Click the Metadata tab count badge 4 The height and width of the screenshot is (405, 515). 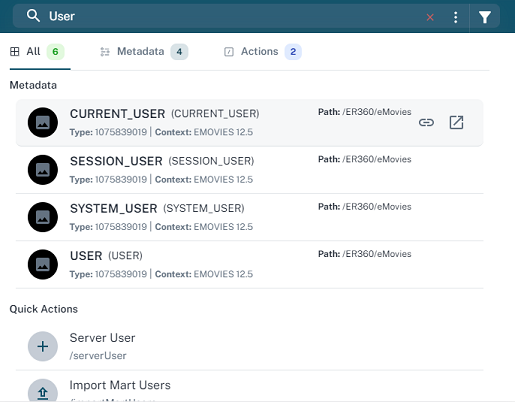coord(179,52)
